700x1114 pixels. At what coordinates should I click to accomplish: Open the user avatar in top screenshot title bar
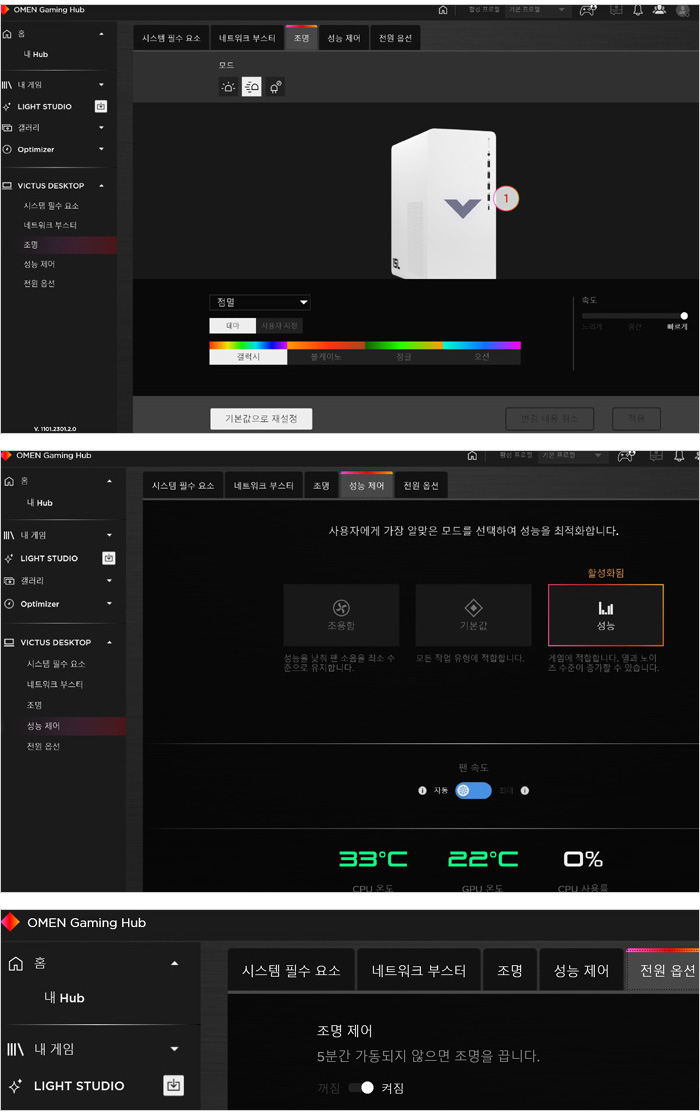point(683,10)
